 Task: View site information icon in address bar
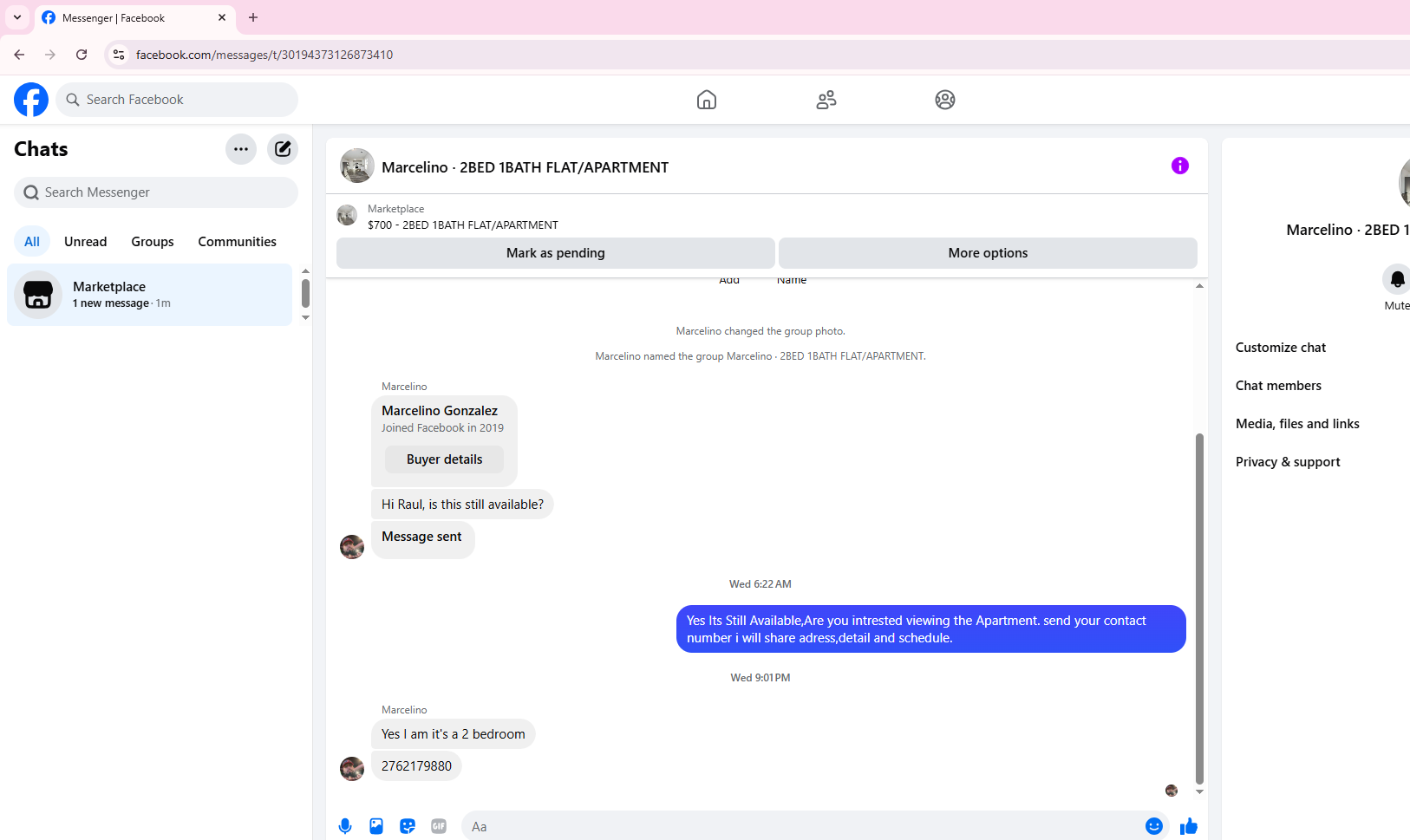[x=119, y=55]
